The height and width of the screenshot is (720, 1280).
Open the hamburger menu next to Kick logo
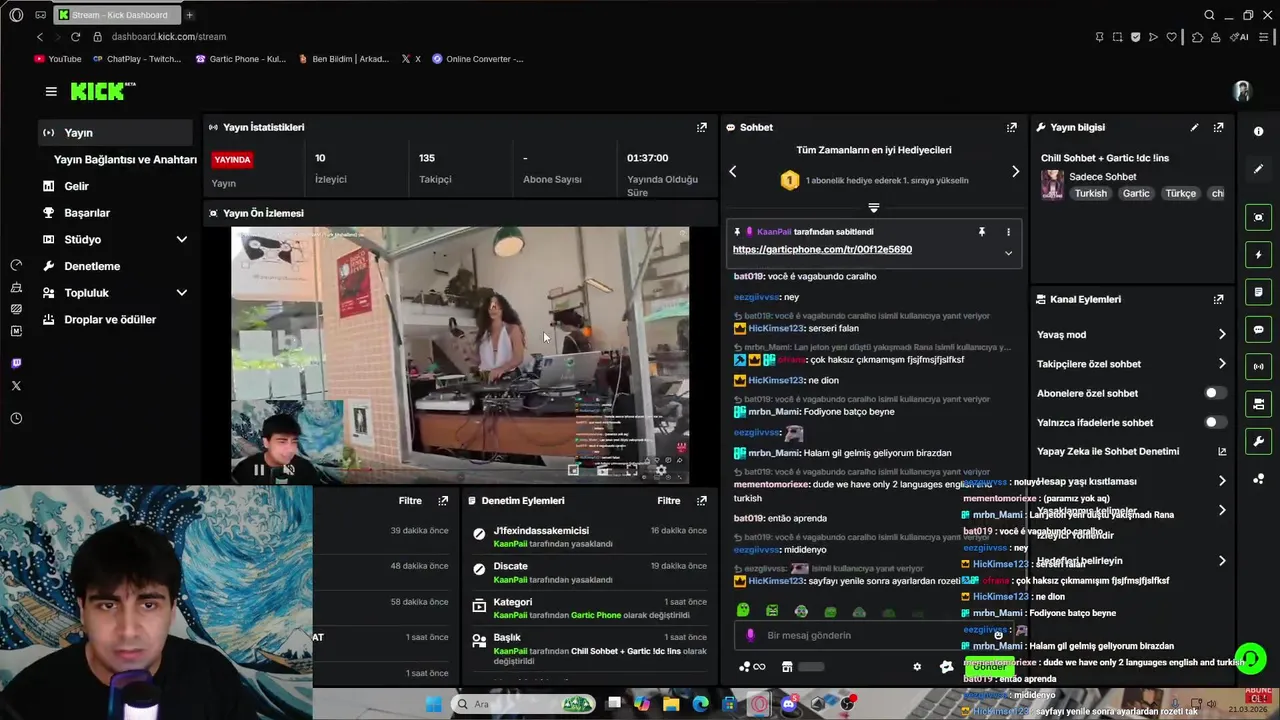tap(51, 91)
